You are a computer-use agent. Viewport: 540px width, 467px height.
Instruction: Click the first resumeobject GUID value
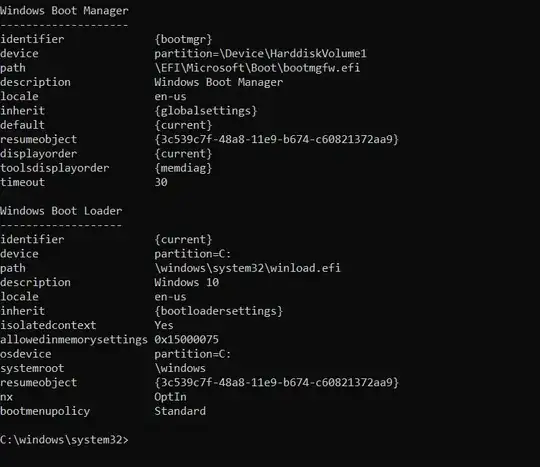click(276, 139)
